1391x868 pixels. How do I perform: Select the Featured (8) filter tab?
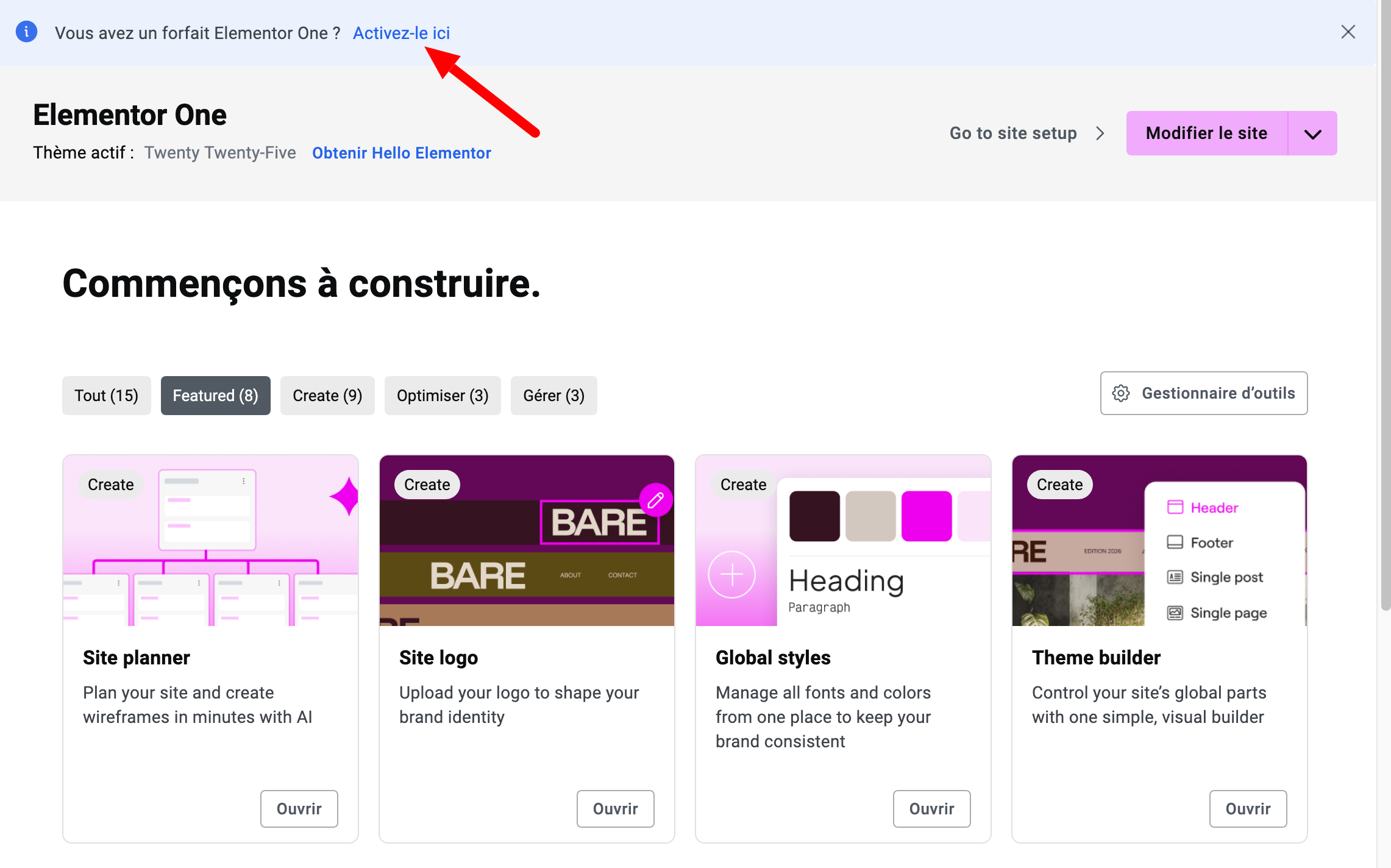216,396
